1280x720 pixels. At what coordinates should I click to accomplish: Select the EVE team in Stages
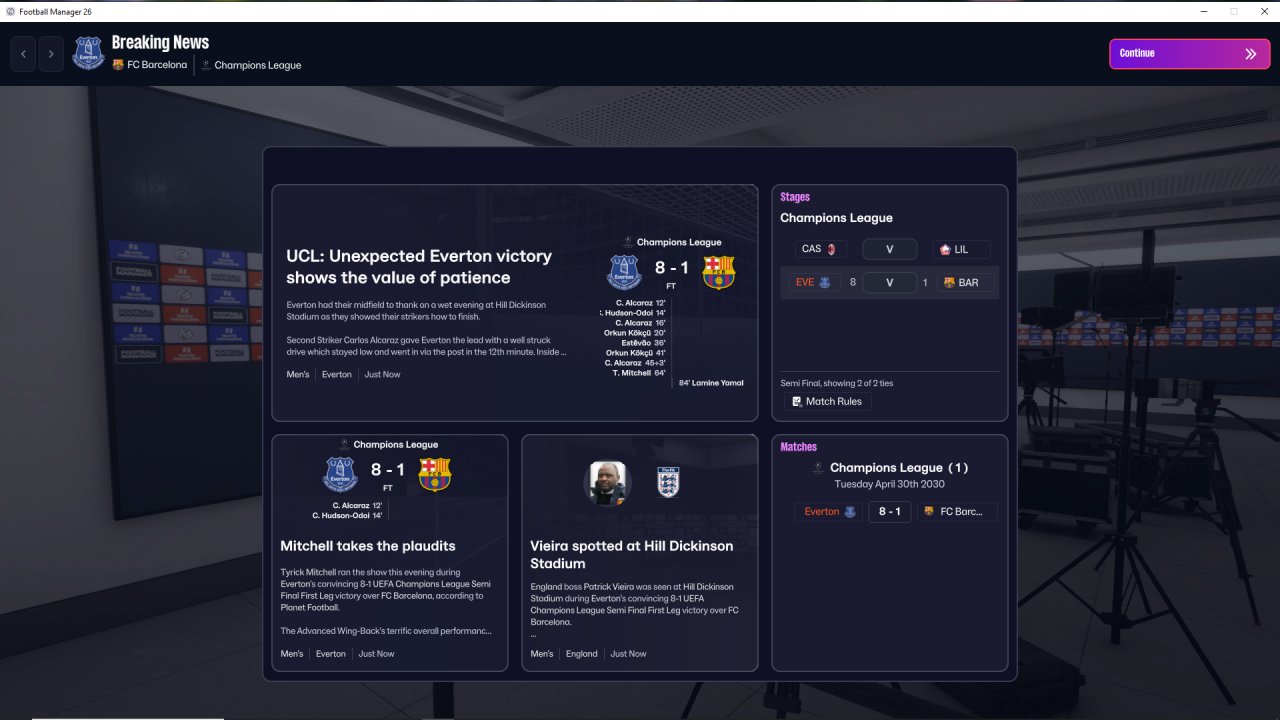click(813, 282)
